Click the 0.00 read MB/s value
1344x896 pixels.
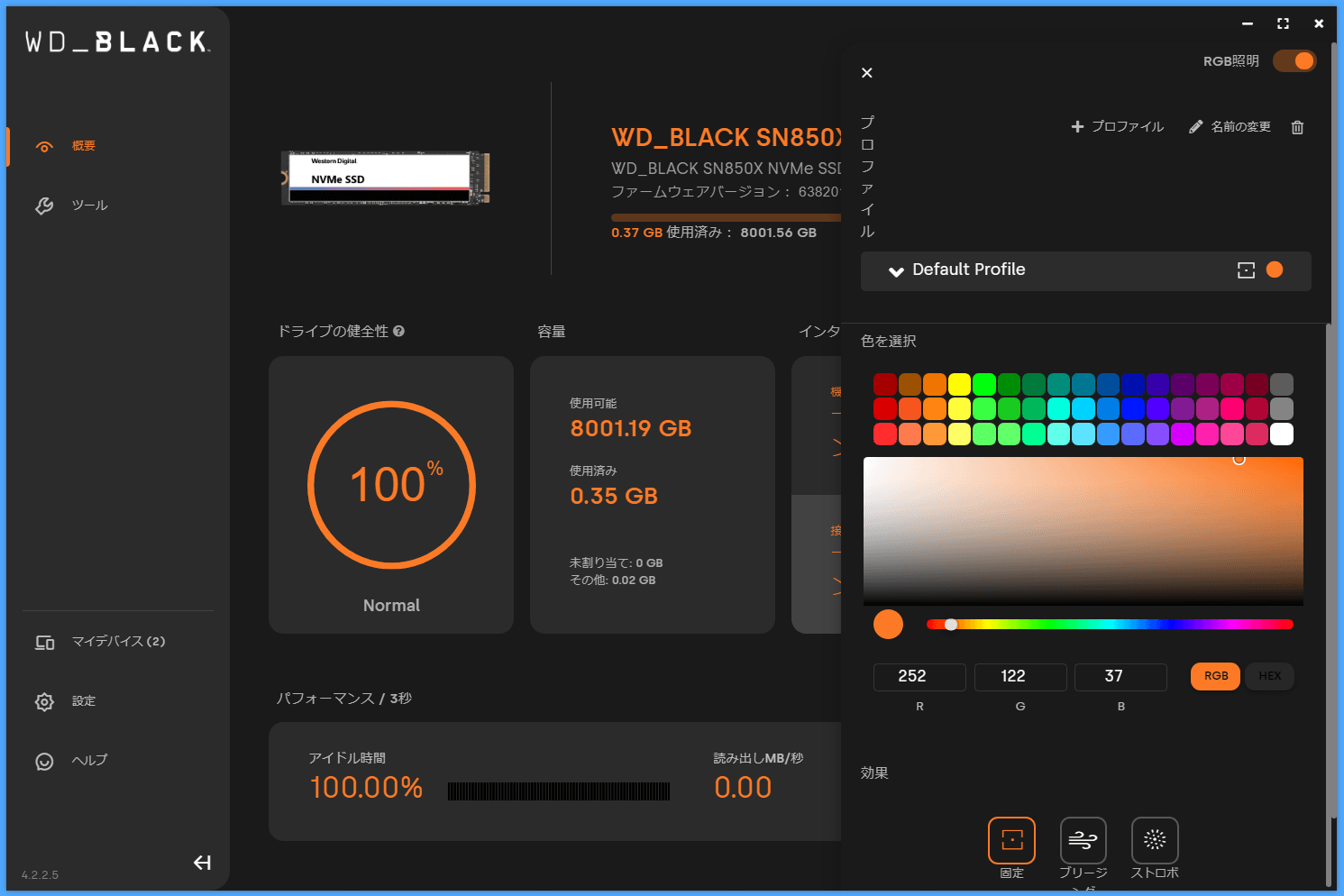(743, 787)
